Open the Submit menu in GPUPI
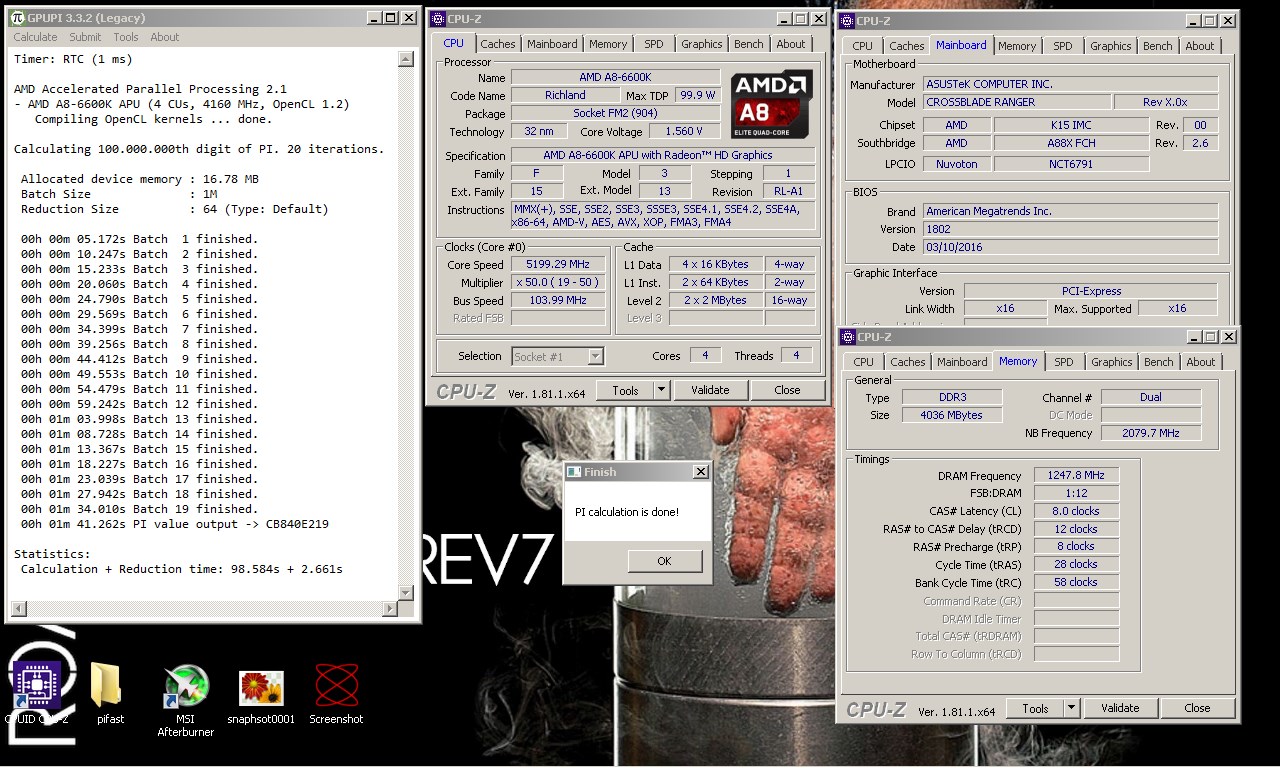 click(85, 37)
